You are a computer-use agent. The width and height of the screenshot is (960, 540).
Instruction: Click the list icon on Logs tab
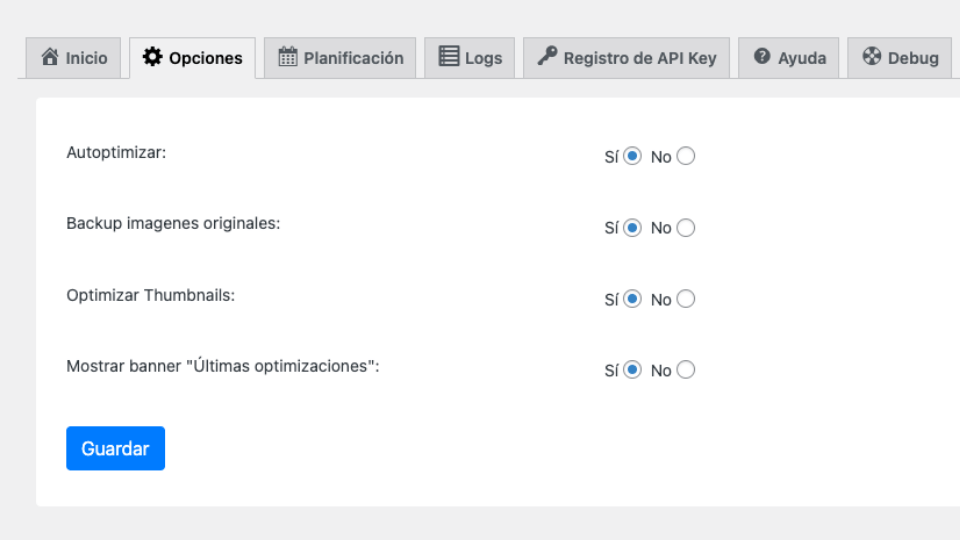coord(449,56)
